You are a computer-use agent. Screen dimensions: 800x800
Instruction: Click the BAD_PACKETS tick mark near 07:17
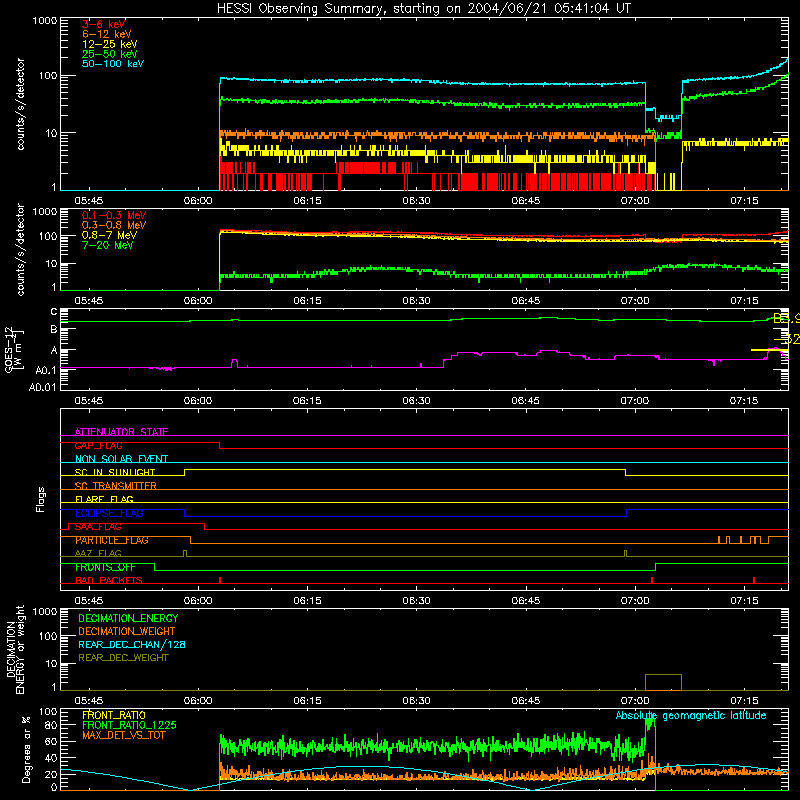tap(754, 580)
